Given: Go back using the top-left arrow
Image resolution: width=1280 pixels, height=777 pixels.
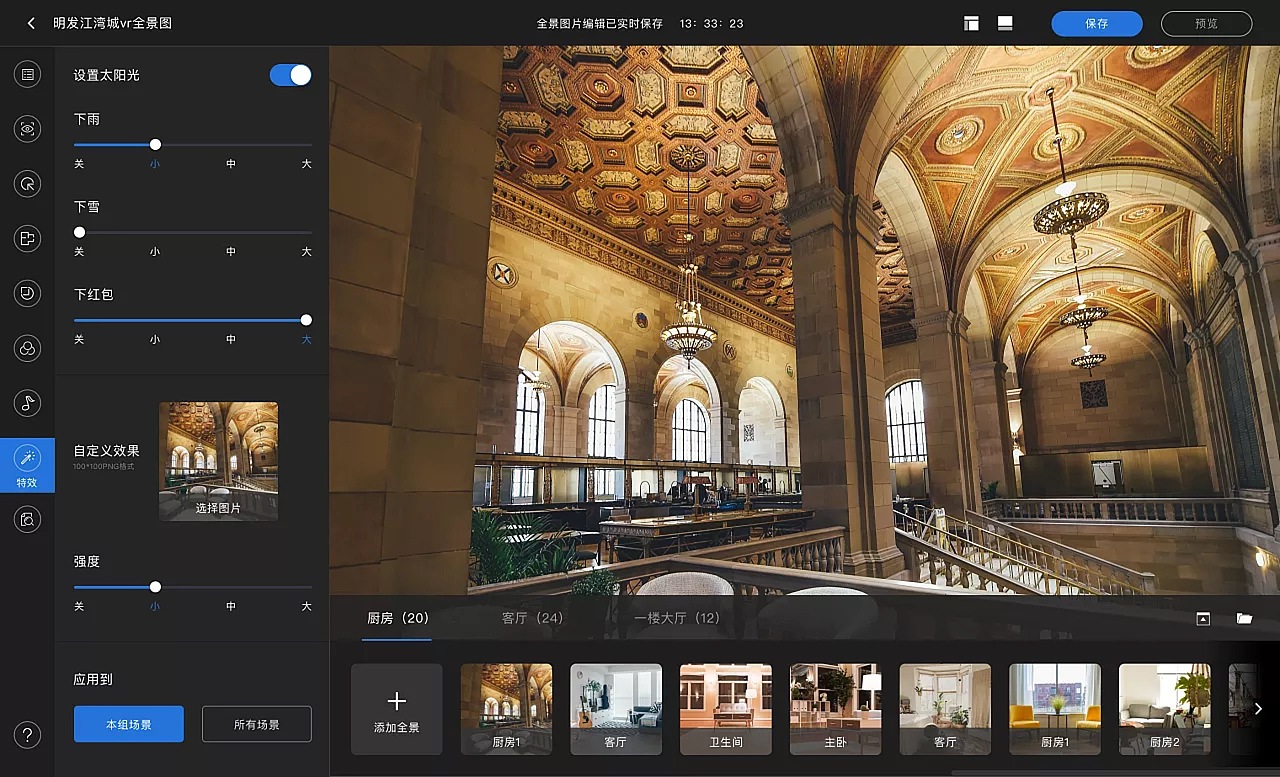Looking at the screenshot, I should tap(31, 23).
